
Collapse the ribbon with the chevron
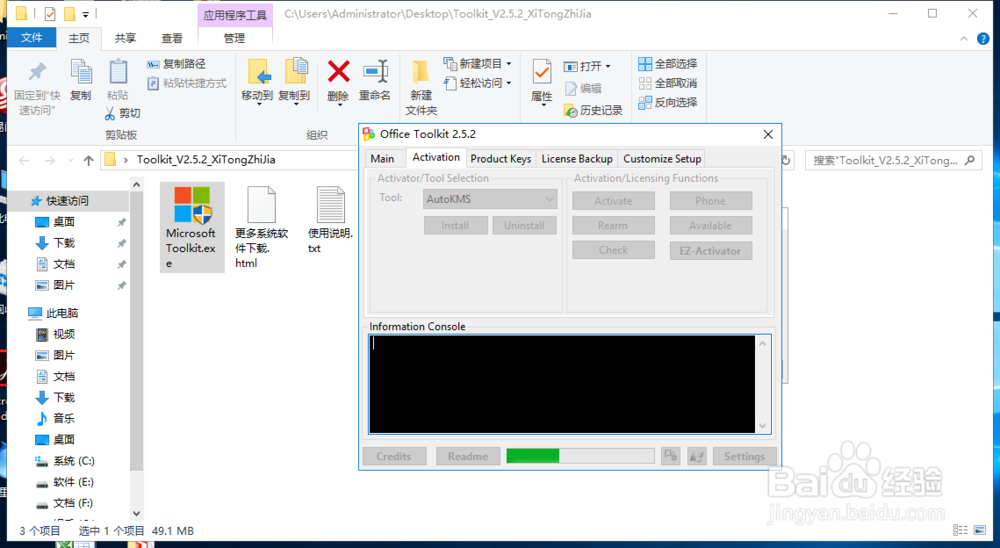coord(964,39)
